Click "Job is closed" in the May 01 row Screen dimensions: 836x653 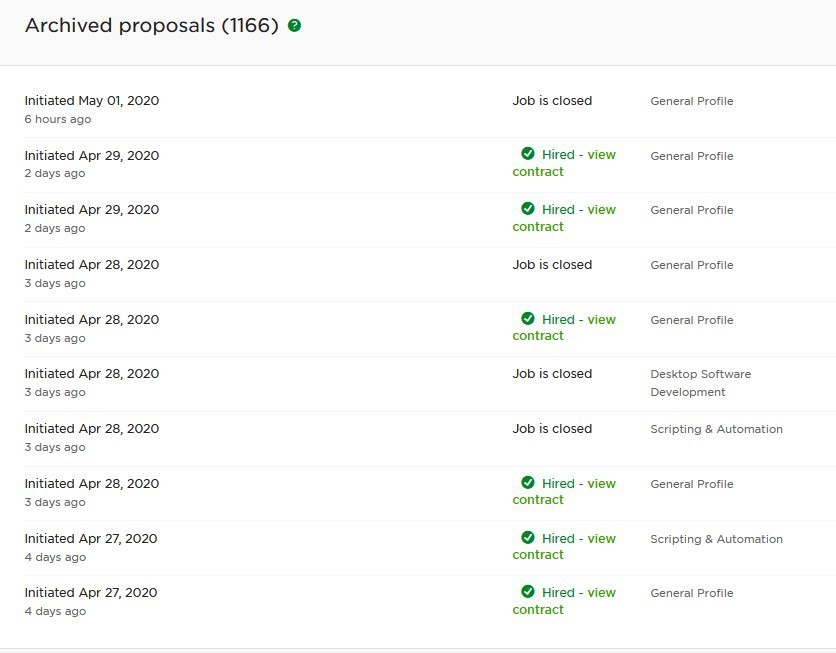552,101
